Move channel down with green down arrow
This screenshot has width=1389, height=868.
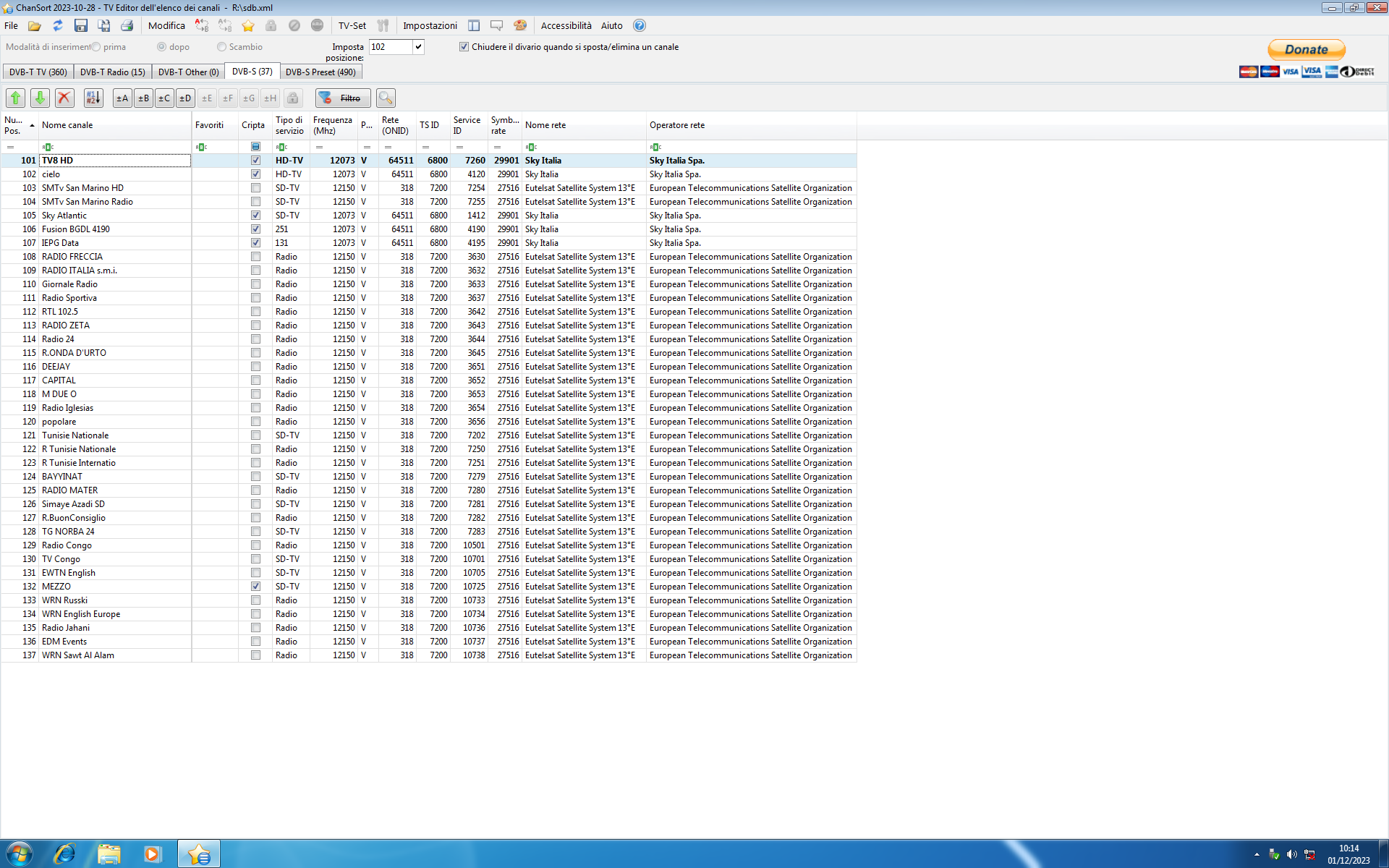(x=41, y=98)
